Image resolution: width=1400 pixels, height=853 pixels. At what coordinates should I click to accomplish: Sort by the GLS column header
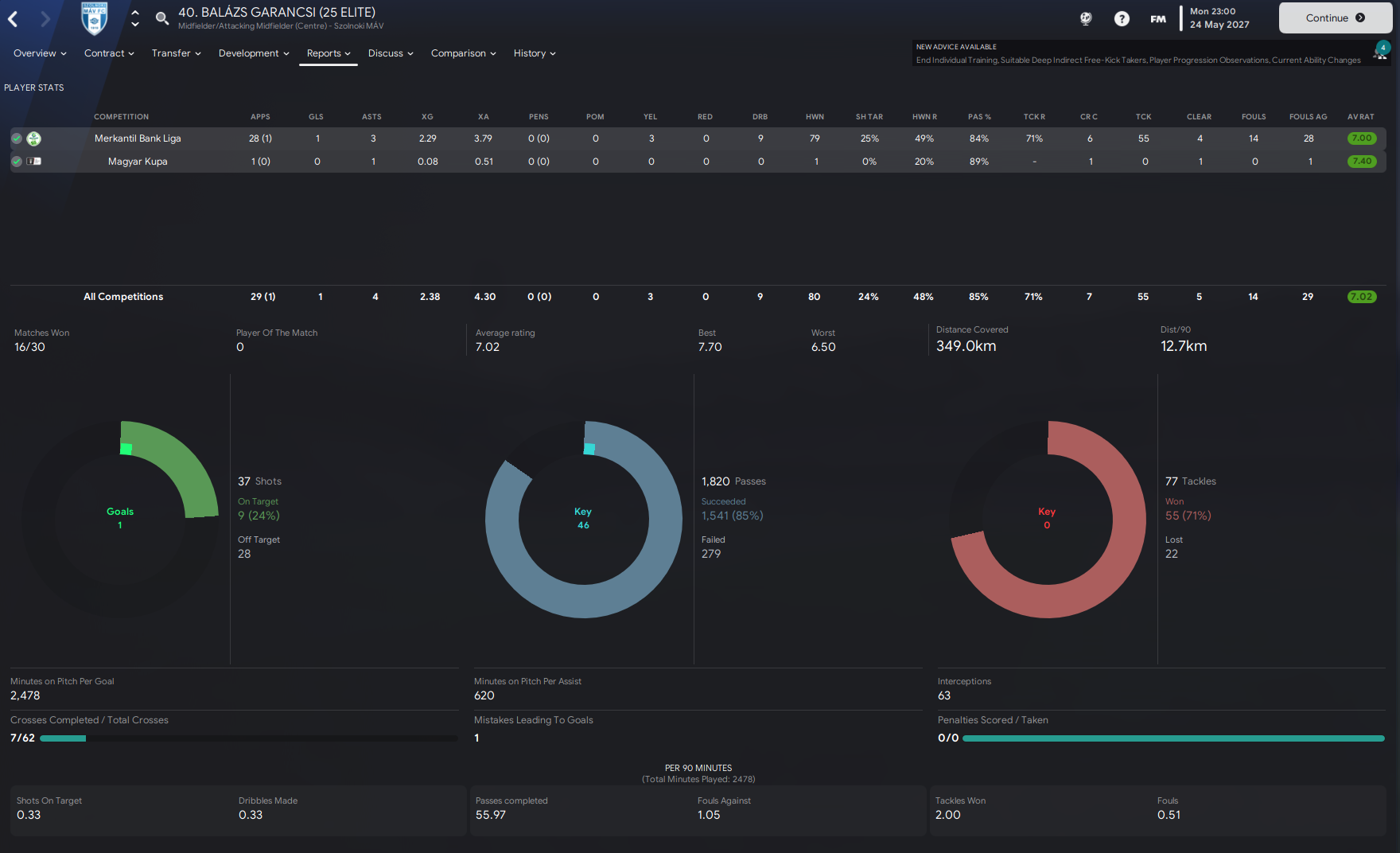(316, 117)
